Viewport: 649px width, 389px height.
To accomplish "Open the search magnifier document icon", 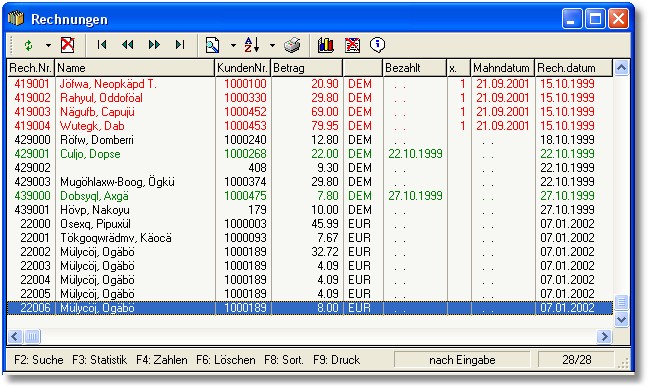I will pos(212,45).
